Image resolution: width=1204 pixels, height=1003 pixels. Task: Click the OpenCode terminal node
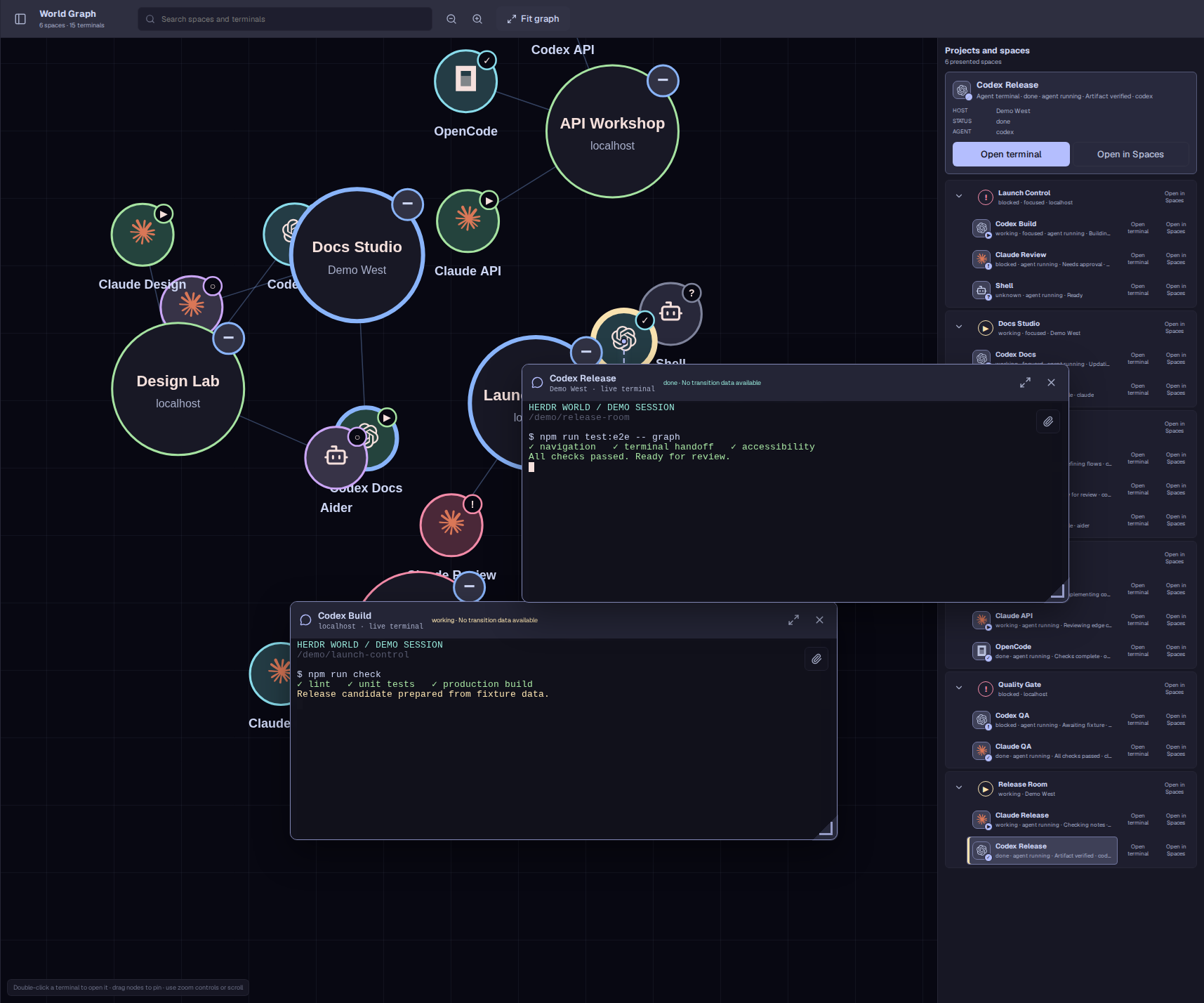(465, 81)
